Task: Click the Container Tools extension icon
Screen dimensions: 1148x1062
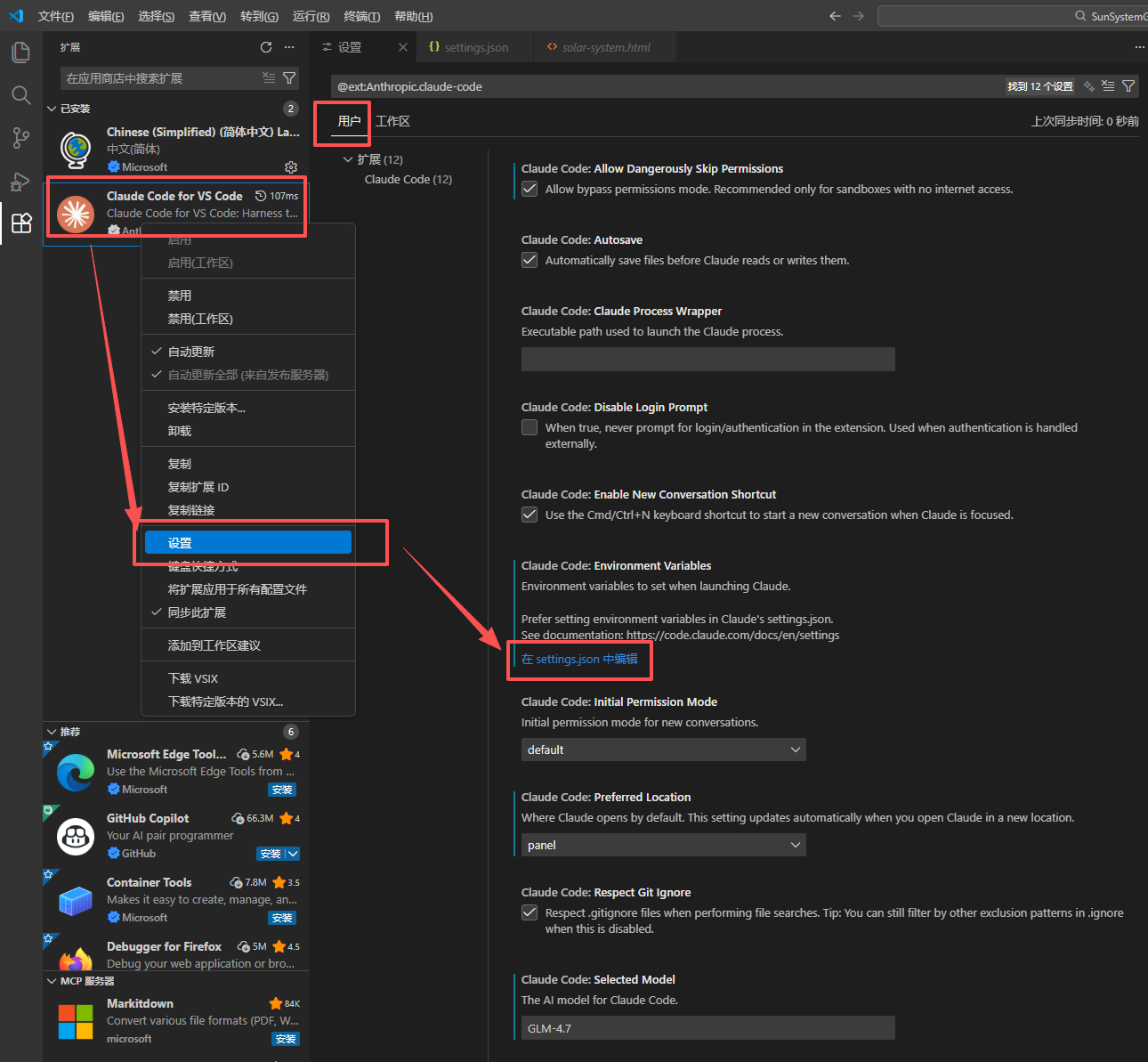Action: (76, 900)
